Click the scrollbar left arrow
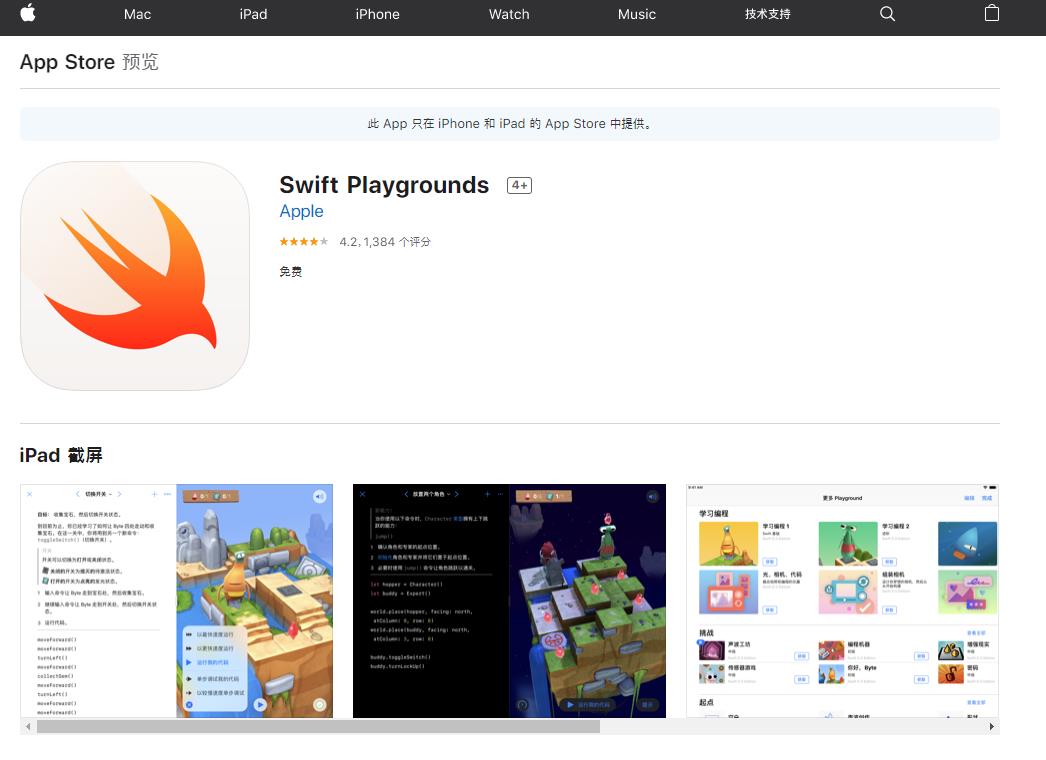This screenshot has width=1046, height=760. [27, 727]
